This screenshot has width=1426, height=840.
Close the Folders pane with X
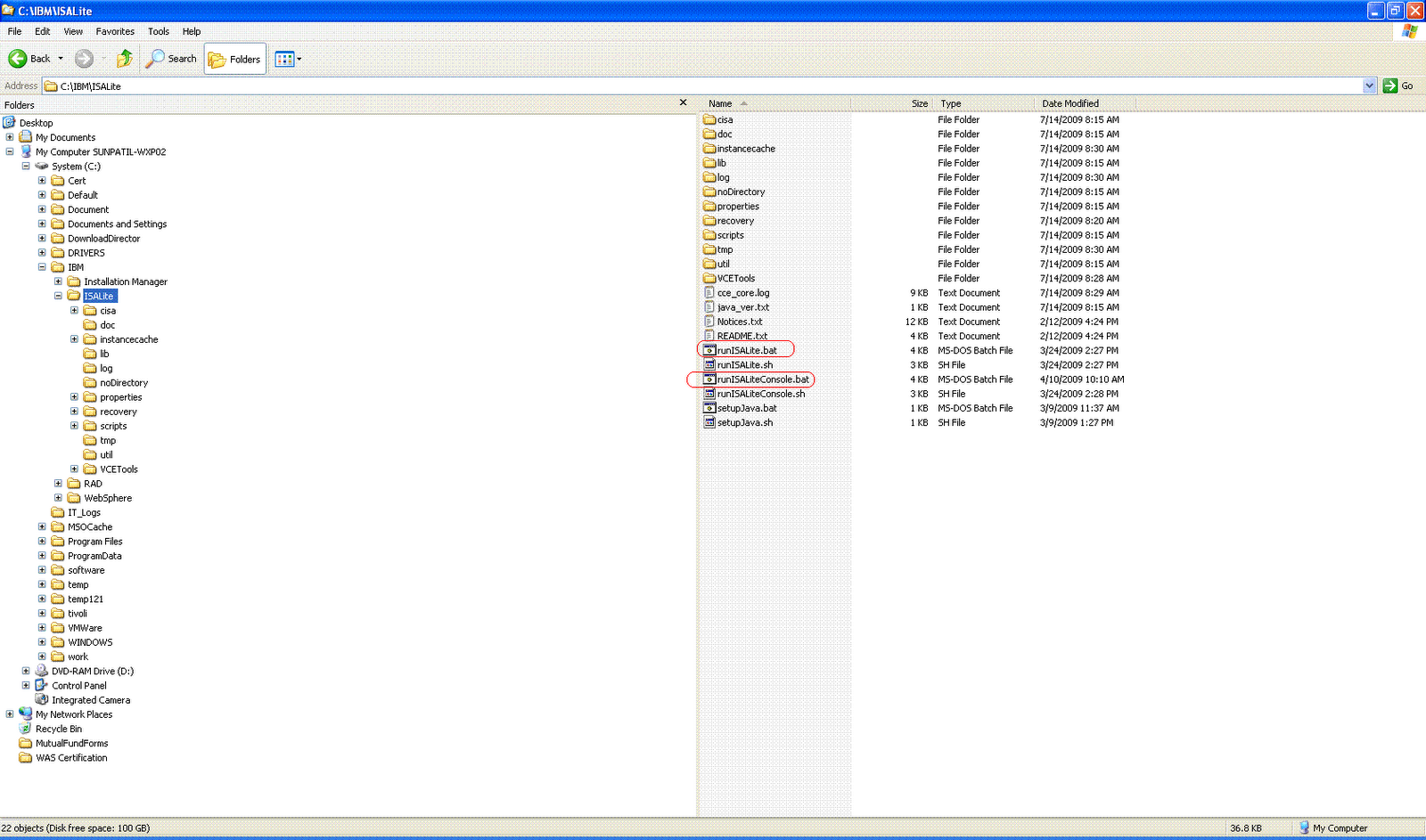point(684,102)
